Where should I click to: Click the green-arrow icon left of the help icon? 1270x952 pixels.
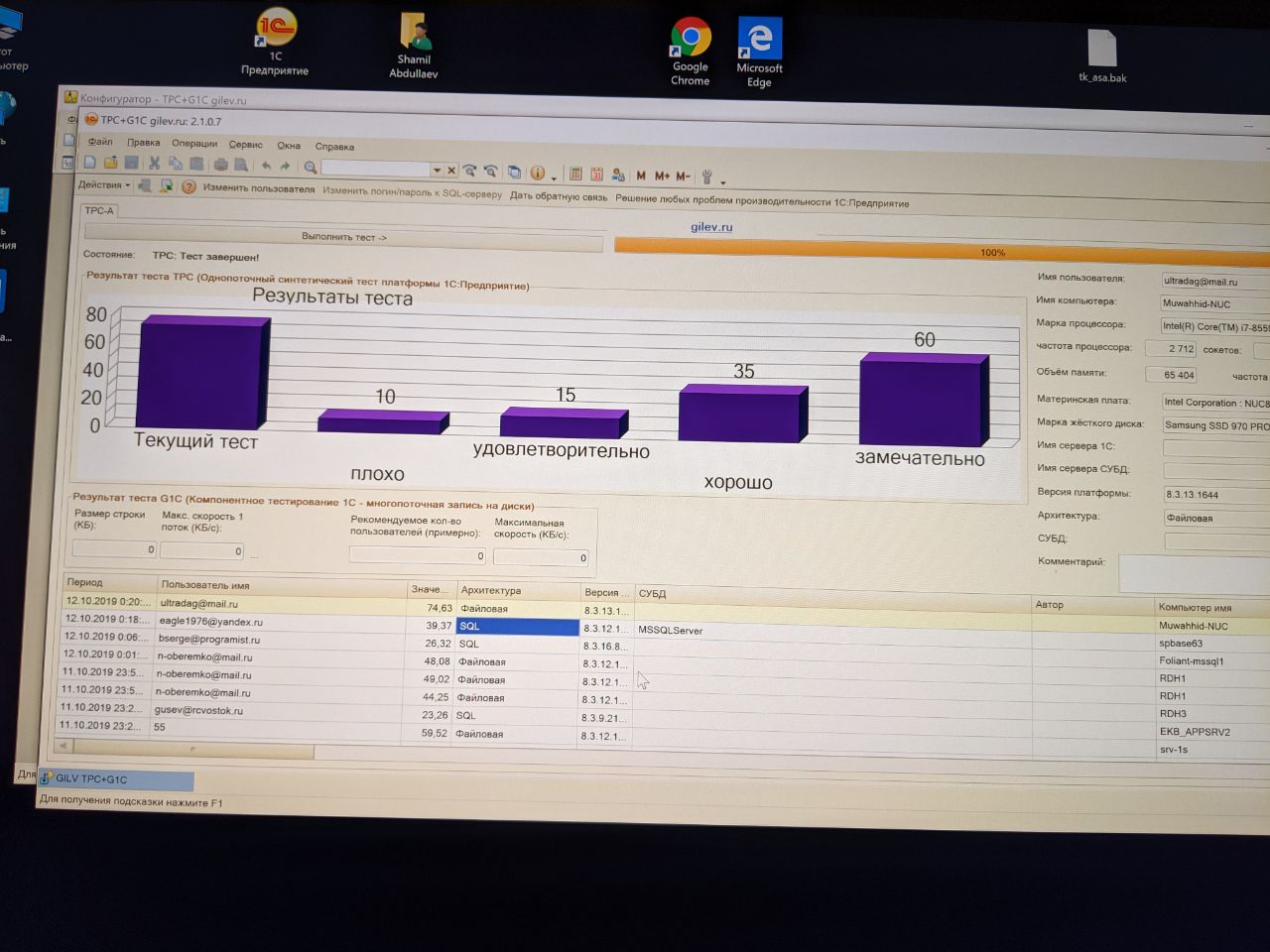click(167, 185)
